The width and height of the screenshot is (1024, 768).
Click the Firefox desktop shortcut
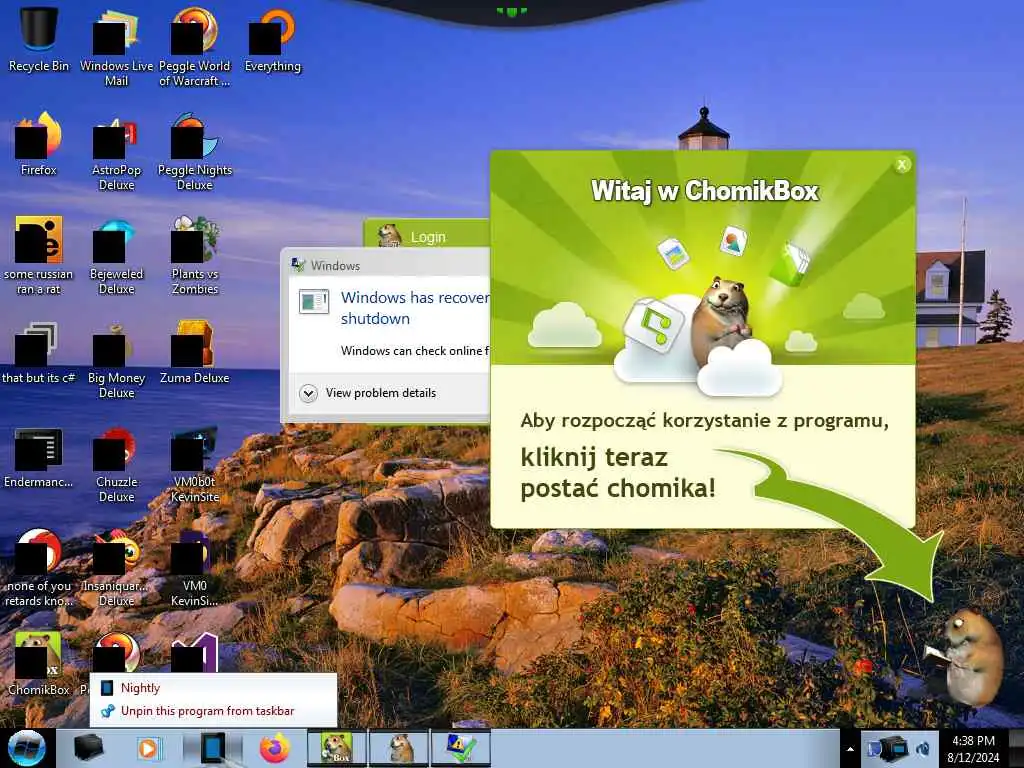39,144
